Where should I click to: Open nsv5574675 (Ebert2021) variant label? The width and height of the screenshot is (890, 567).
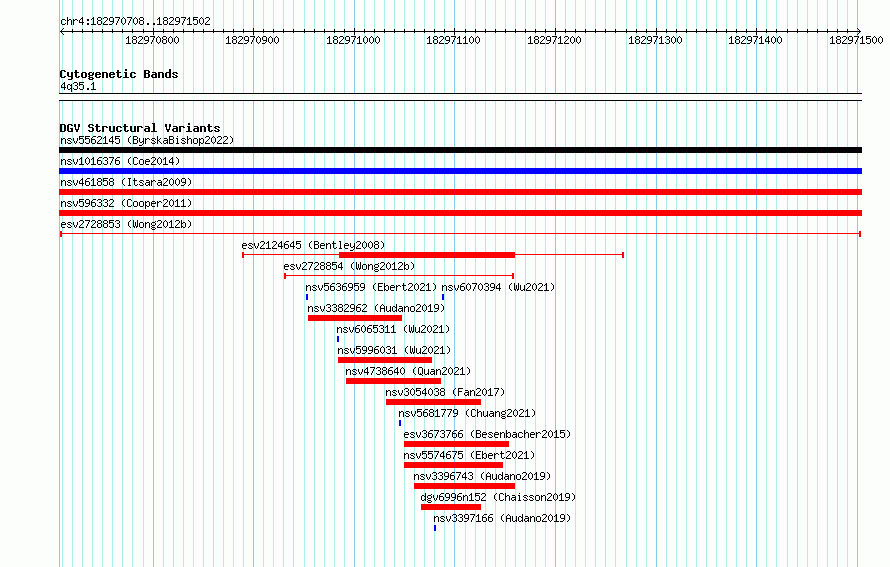click(469, 455)
